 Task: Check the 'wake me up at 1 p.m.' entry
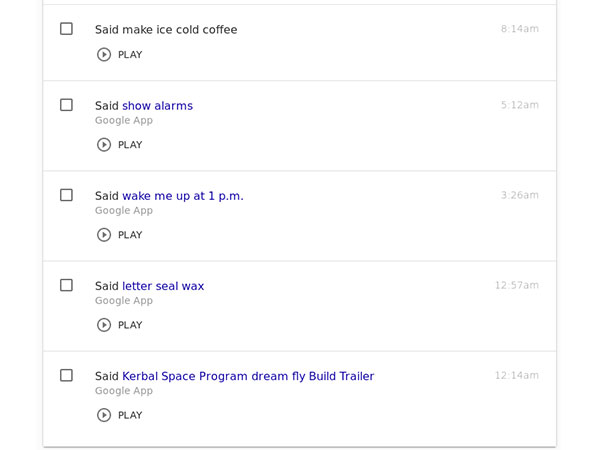(66, 195)
